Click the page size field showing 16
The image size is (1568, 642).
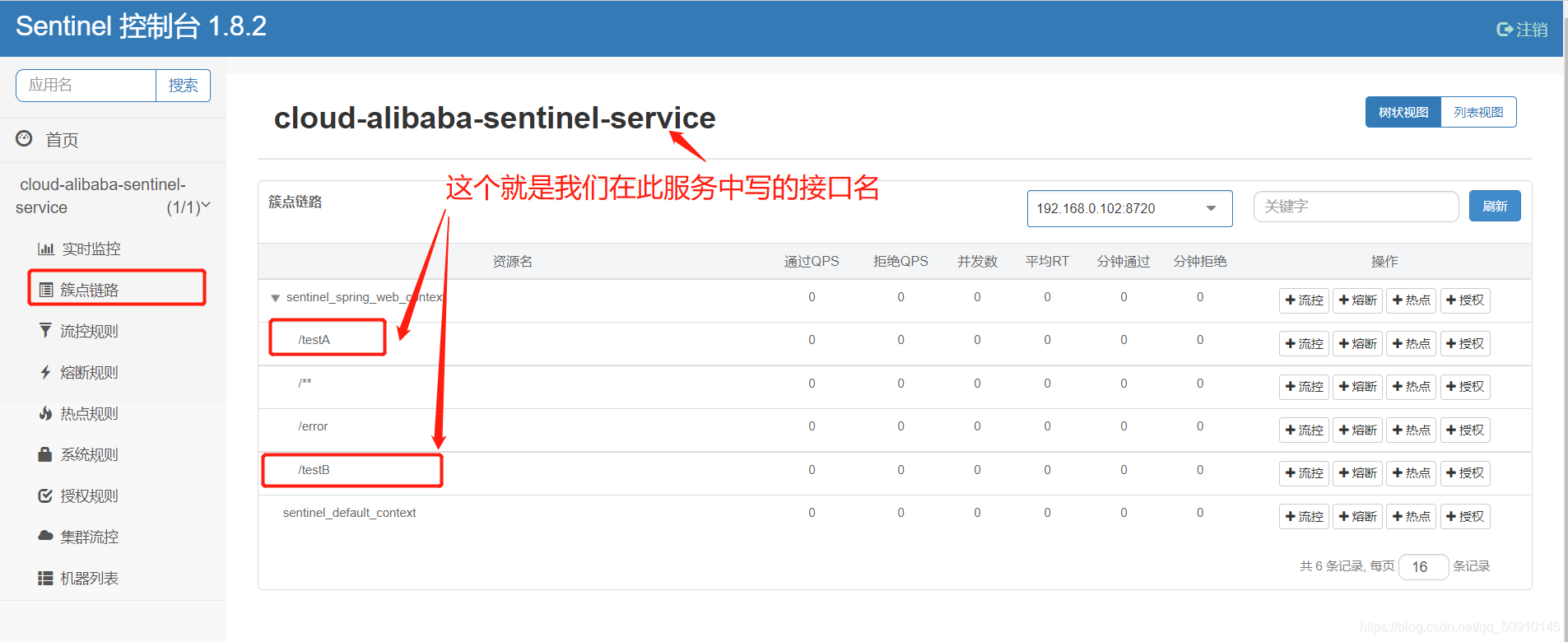(x=1424, y=566)
